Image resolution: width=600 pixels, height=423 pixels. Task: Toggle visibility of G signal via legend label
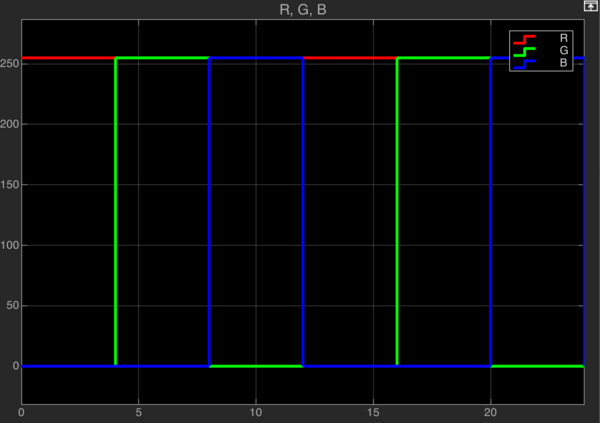click(565, 50)
